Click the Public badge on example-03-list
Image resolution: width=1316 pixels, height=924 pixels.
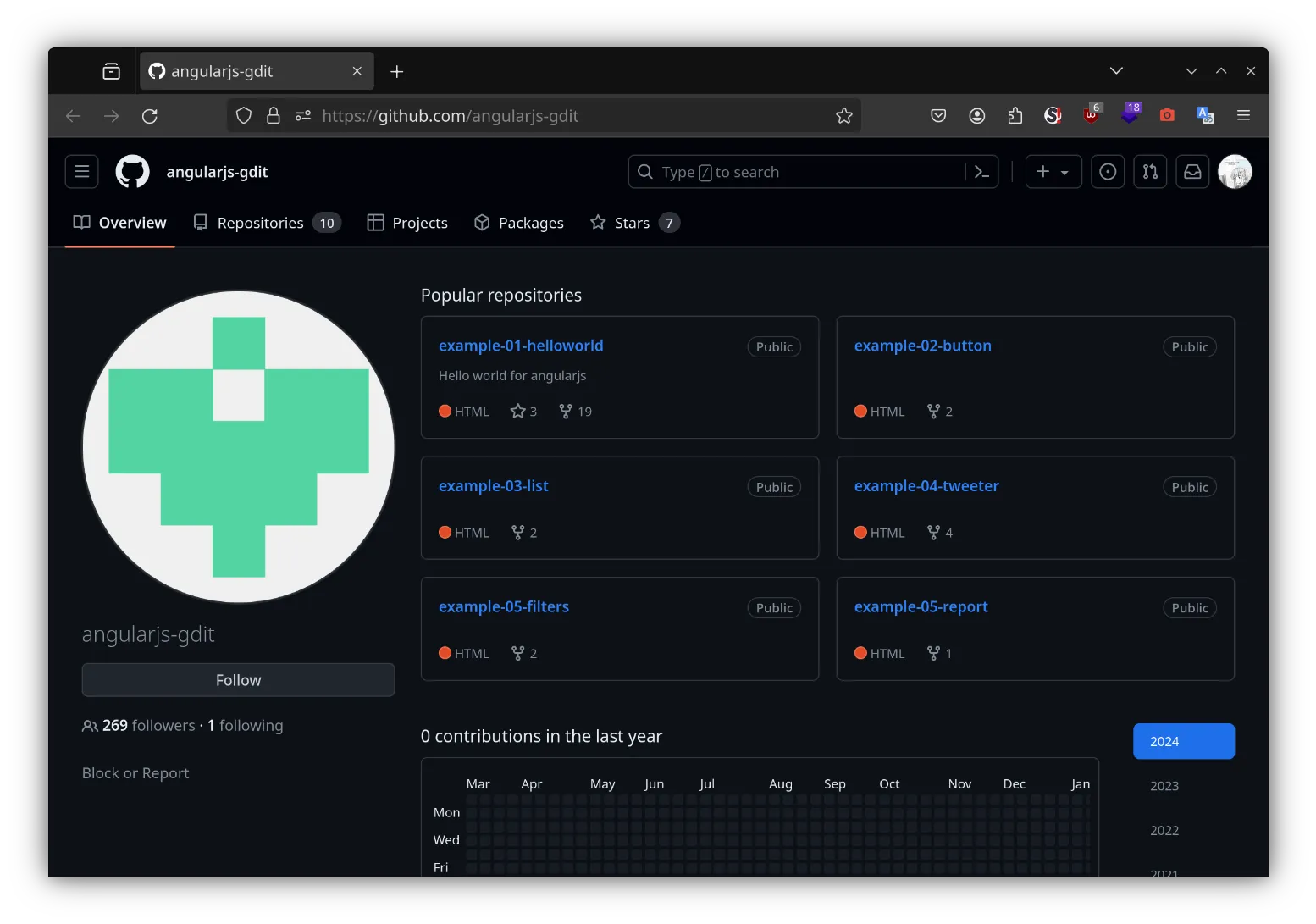[x=774, y=487]
